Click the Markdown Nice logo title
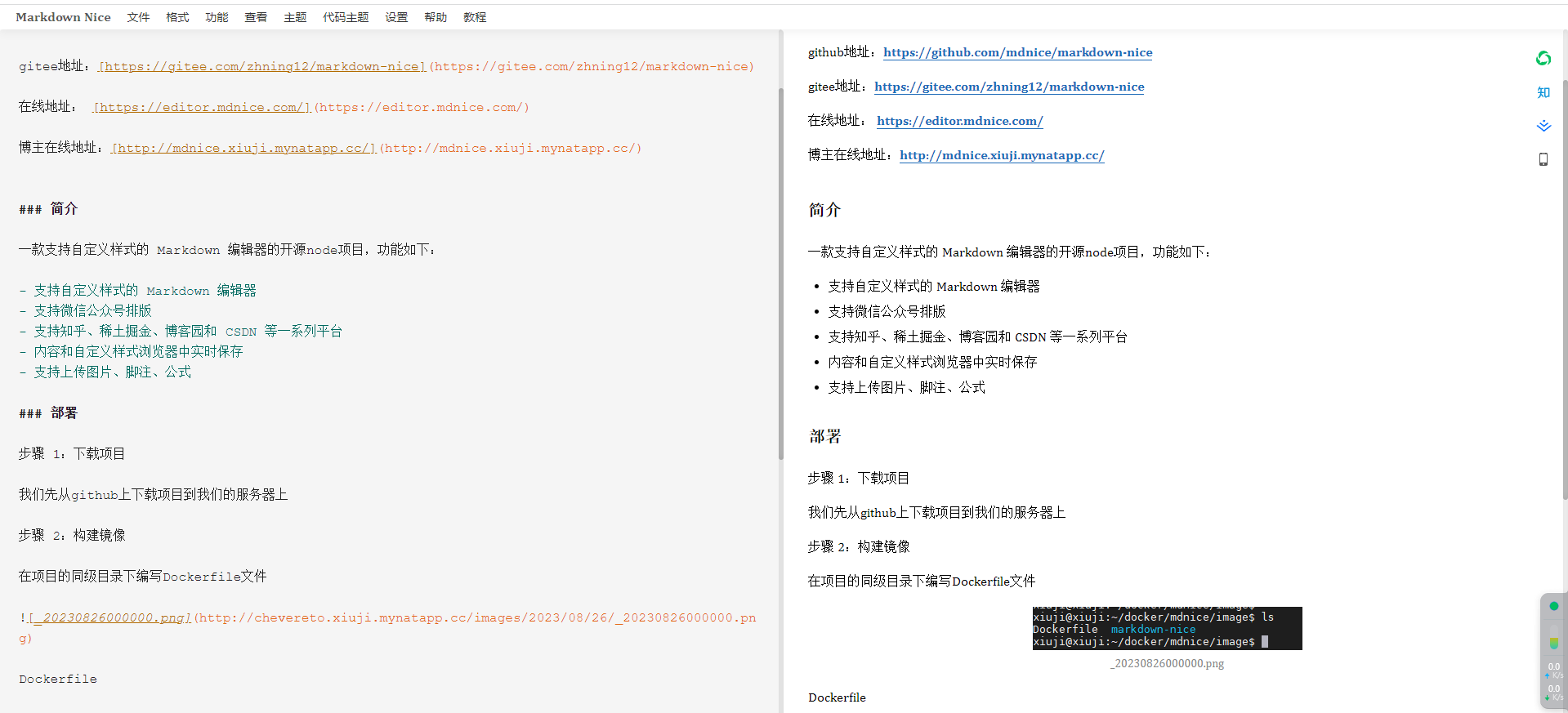Viewport: 1568px width, 713px height. pos(63,17)
